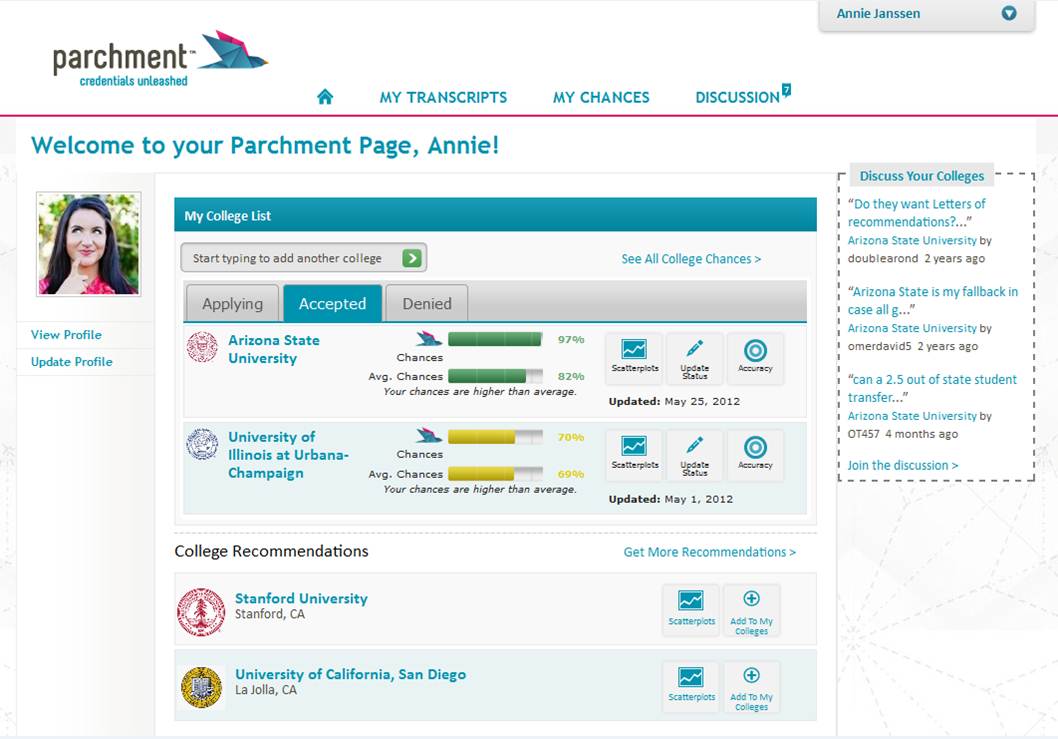Open the MY TRANSCRIPTS menu
The height and width of the screenshot is (739, 1058).
(443, 97)
